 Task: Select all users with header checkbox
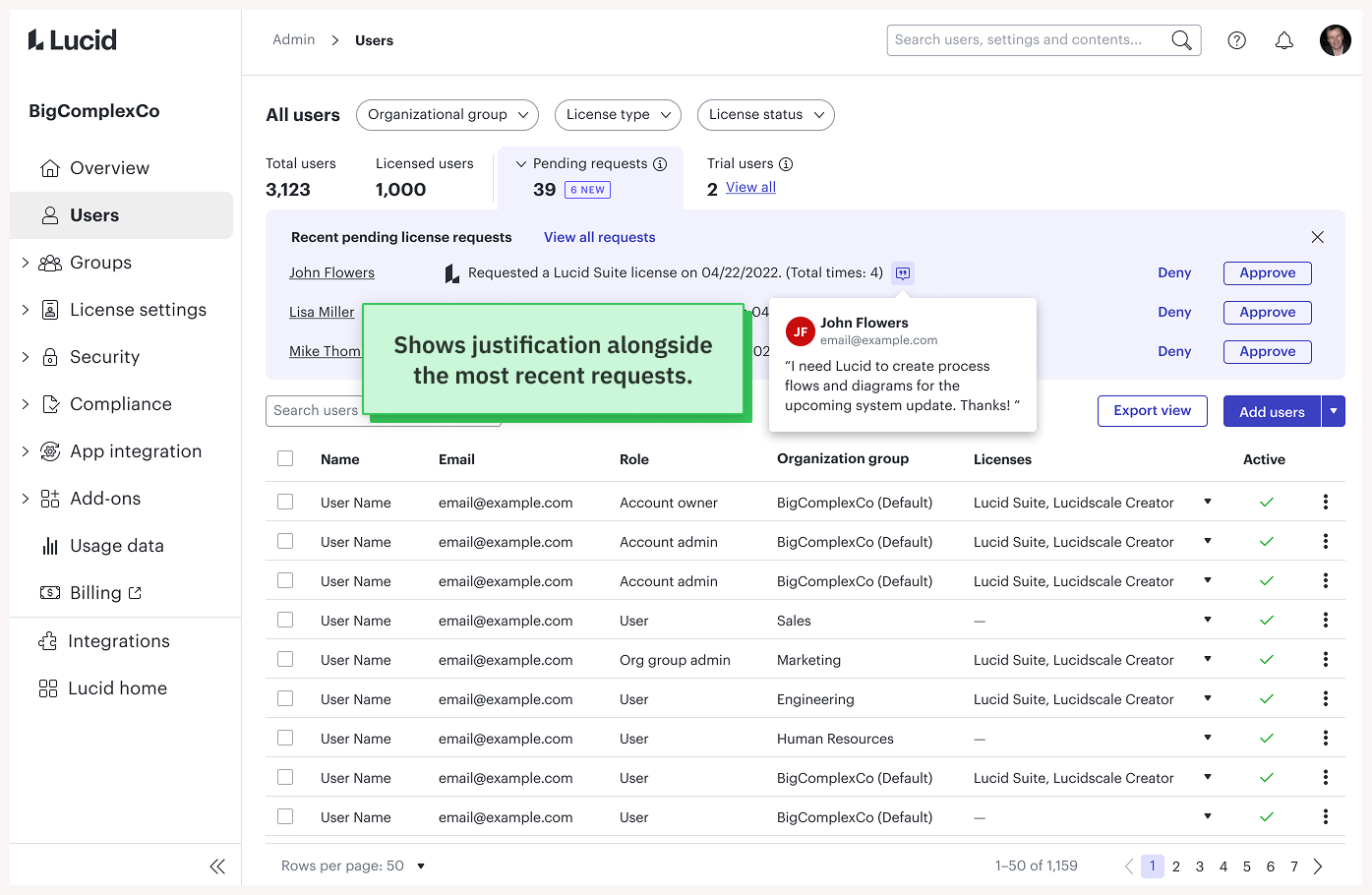[x=285, y=458]
